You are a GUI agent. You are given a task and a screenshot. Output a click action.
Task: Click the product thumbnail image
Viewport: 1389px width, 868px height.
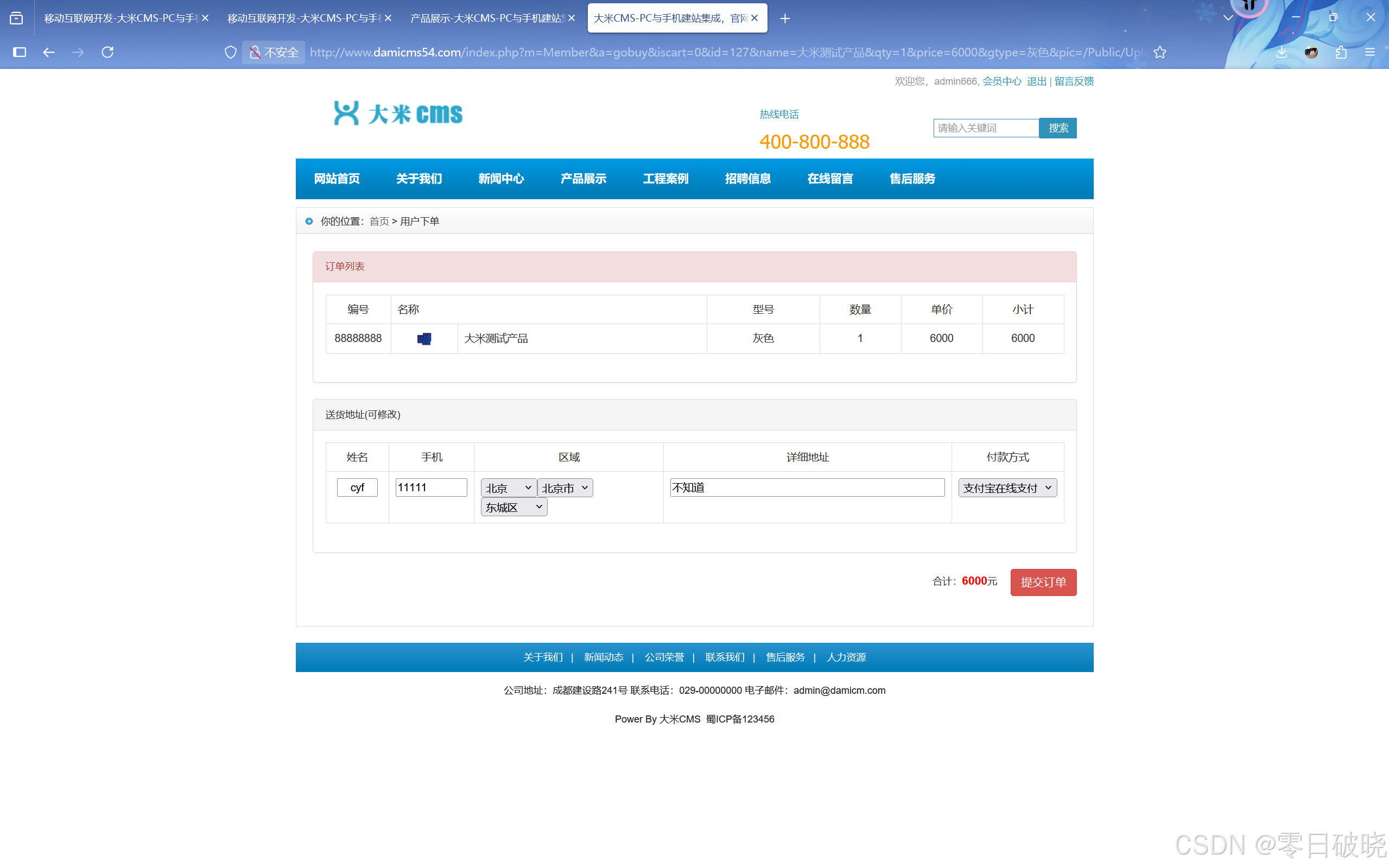coord(424,339)
